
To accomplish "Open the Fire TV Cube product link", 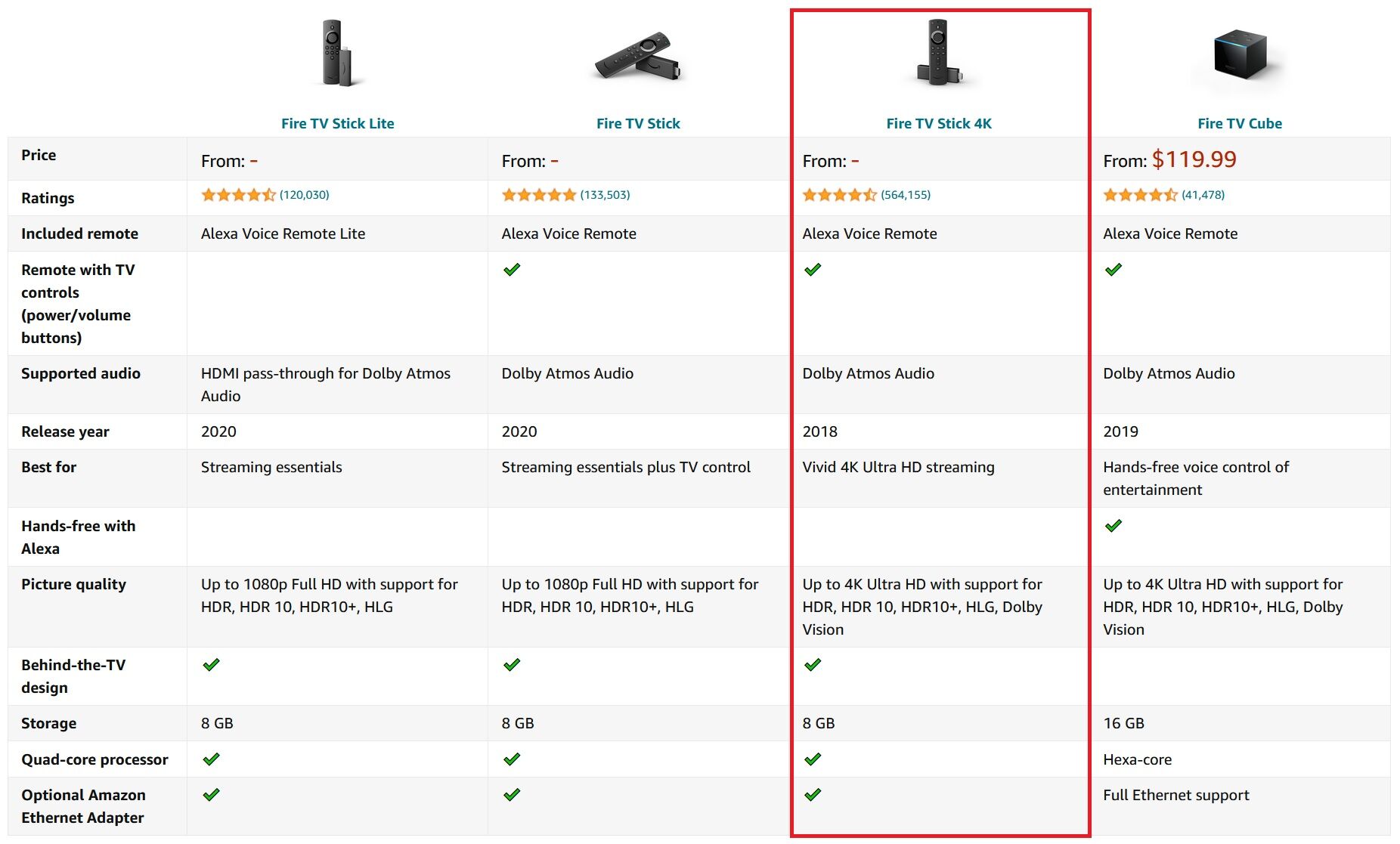I will pyautogui.click(x=1240, y=124).
